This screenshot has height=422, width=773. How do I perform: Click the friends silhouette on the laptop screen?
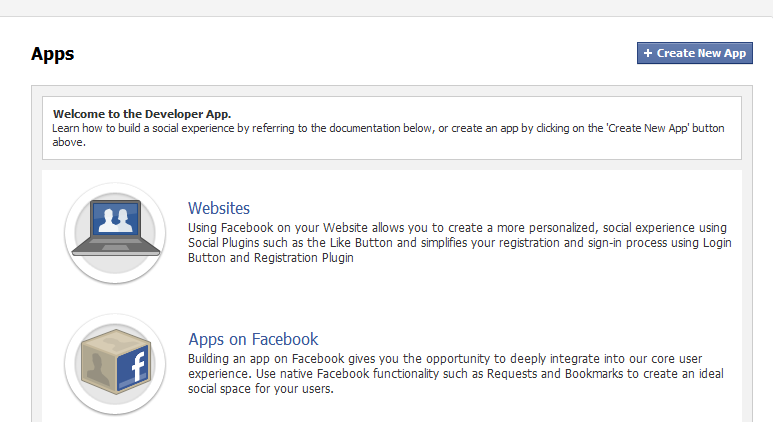coord(115,220)
